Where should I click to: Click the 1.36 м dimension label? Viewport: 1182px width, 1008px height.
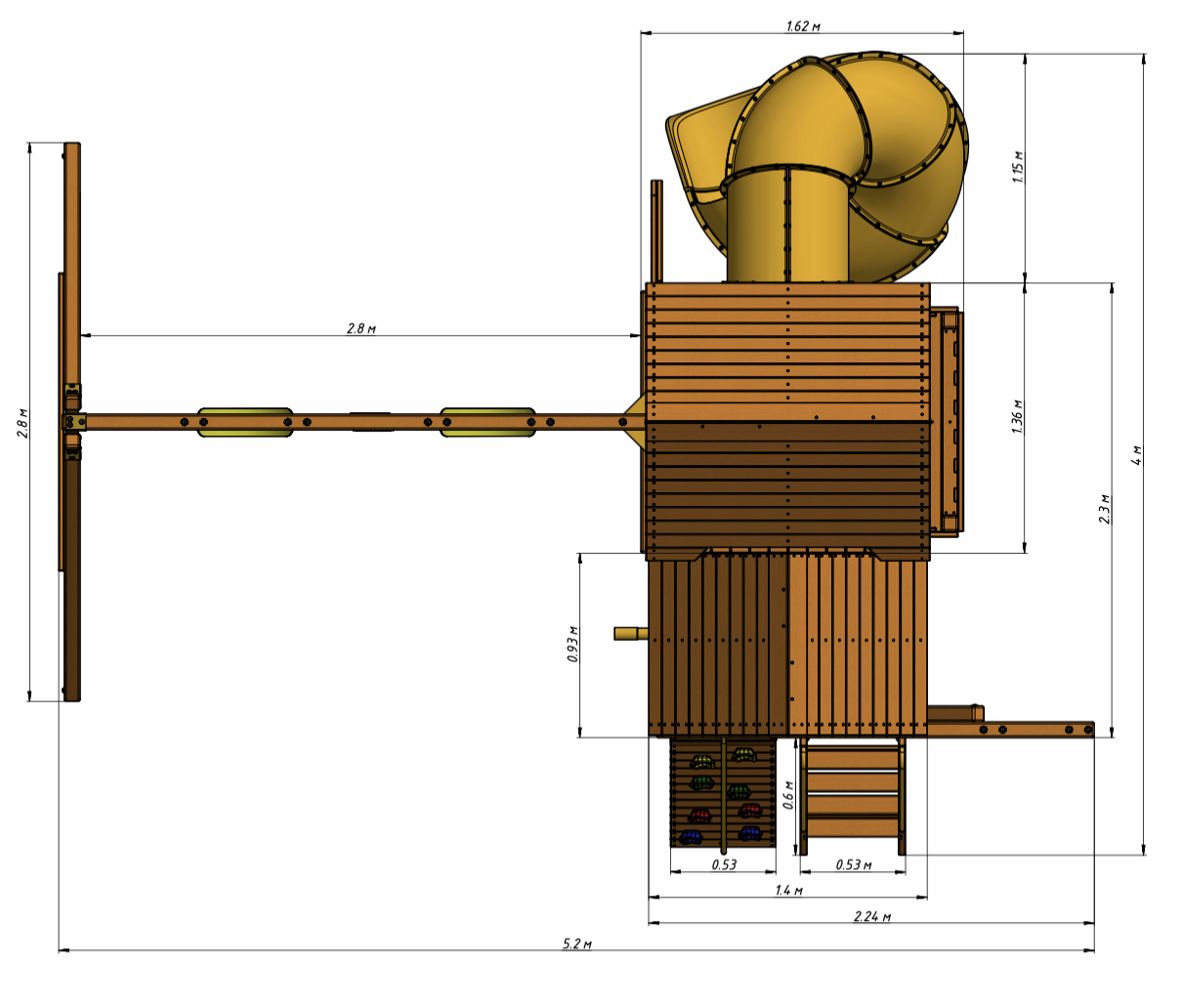point(1017,417)
